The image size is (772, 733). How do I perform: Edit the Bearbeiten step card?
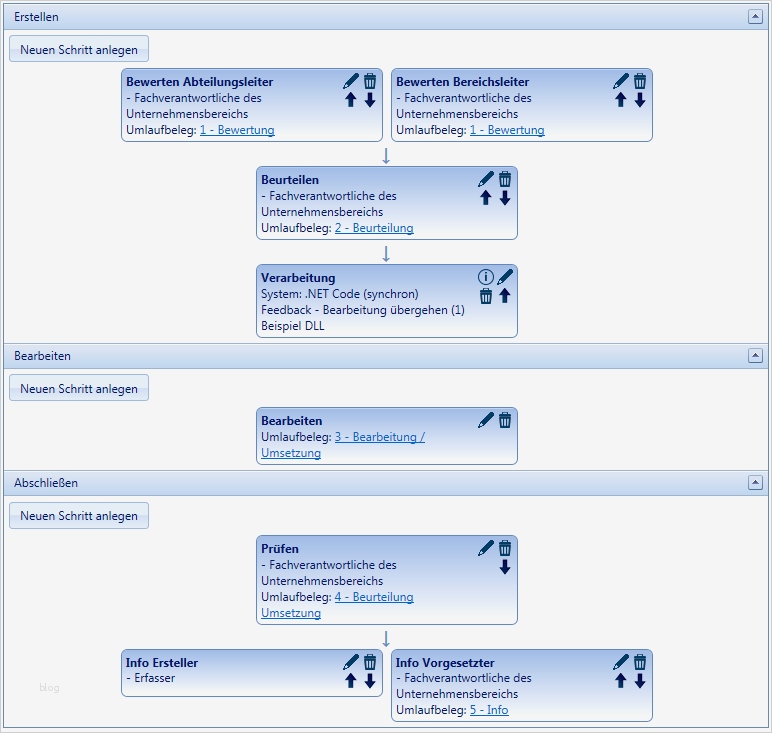click(x=486, y=420)
